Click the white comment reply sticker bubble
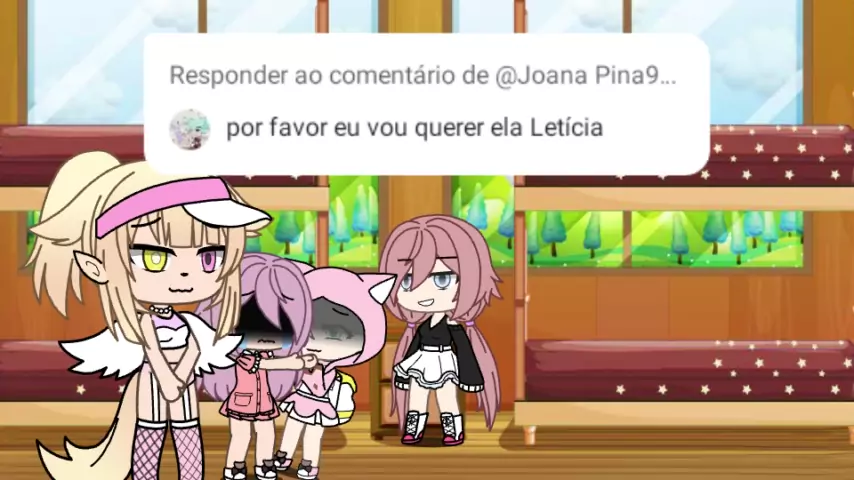 (x=426, y=104)
